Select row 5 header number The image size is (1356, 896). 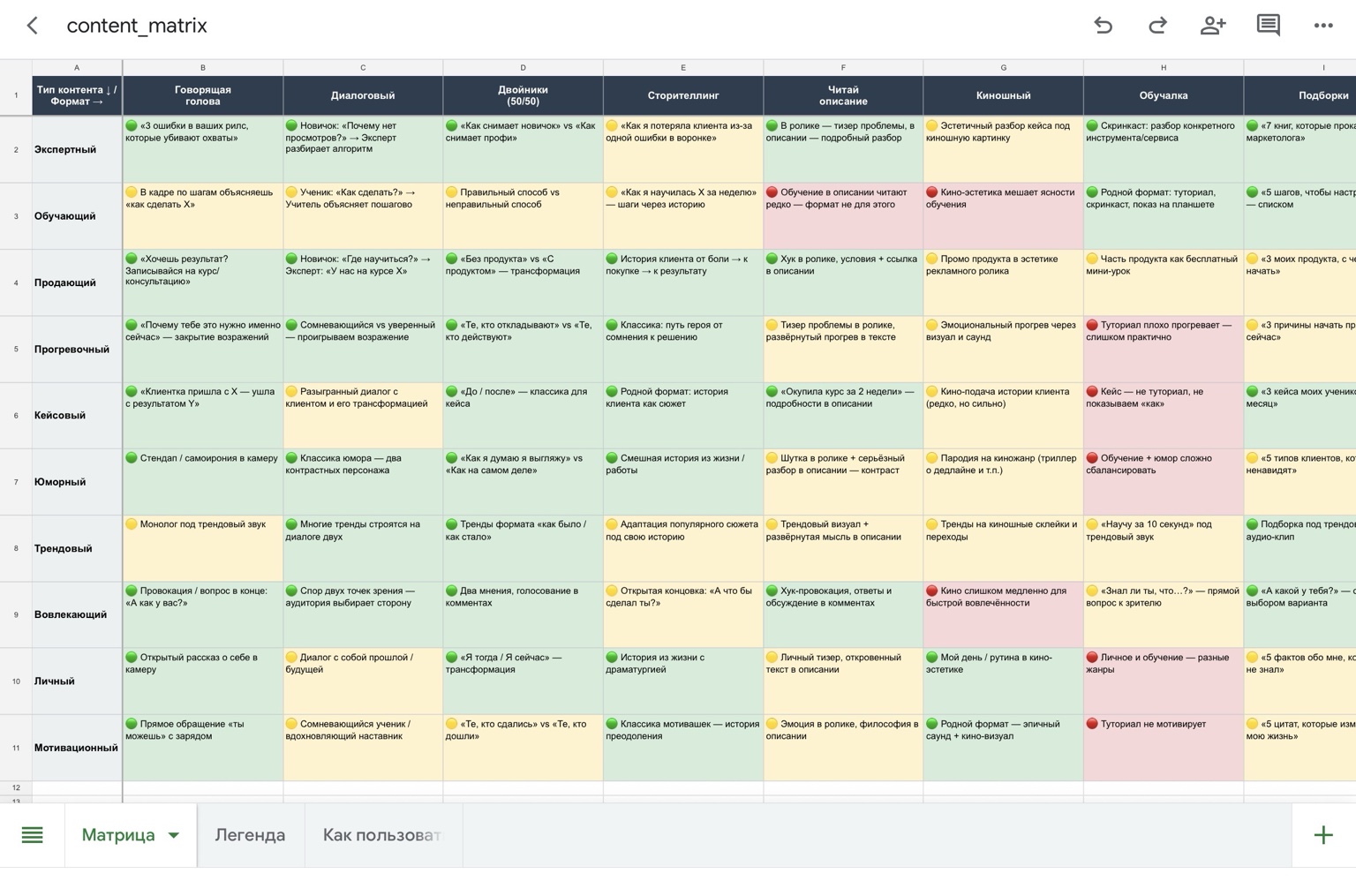click(16, 350)
